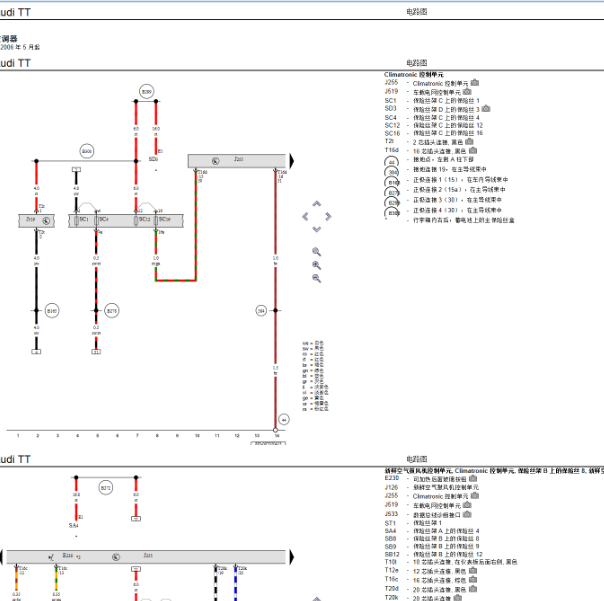Click the B299 connection node in the diagram
Screen dimensions: 604x601
click(147, 92)
